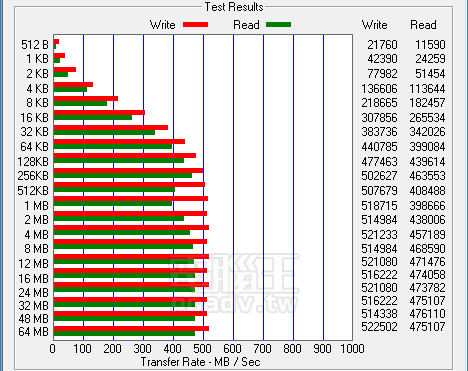Viewport: 468px width, 371px height.
Task: Click the read value 463553
Action: pos(428,176)
